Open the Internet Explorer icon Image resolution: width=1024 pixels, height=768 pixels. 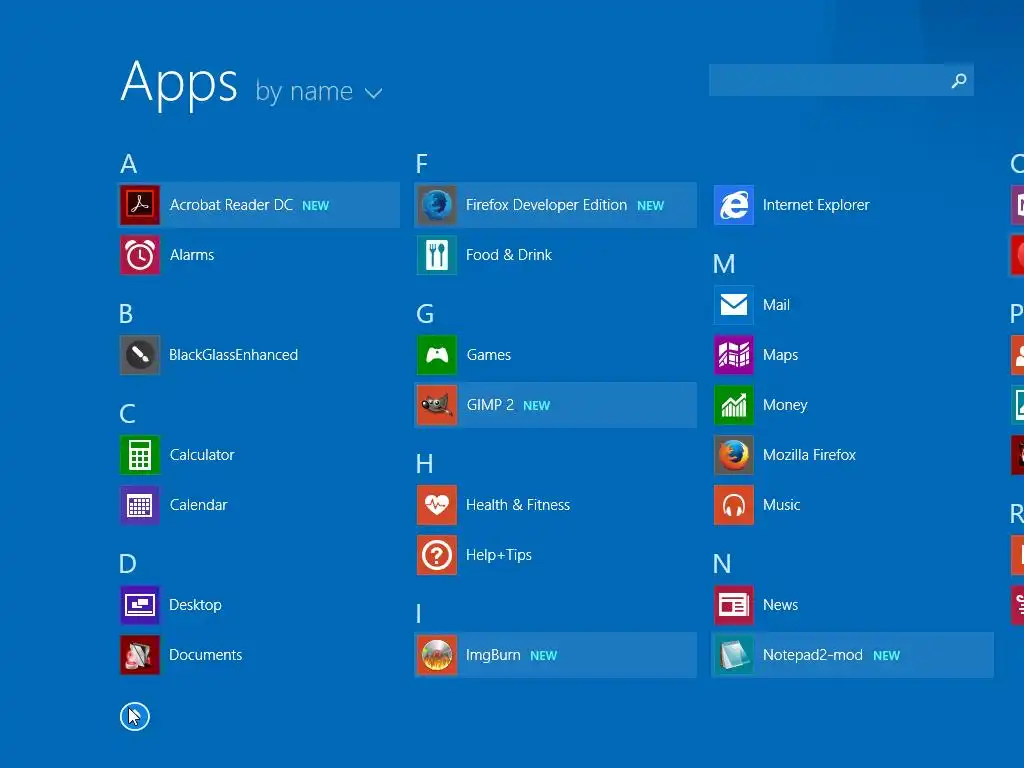734,205
